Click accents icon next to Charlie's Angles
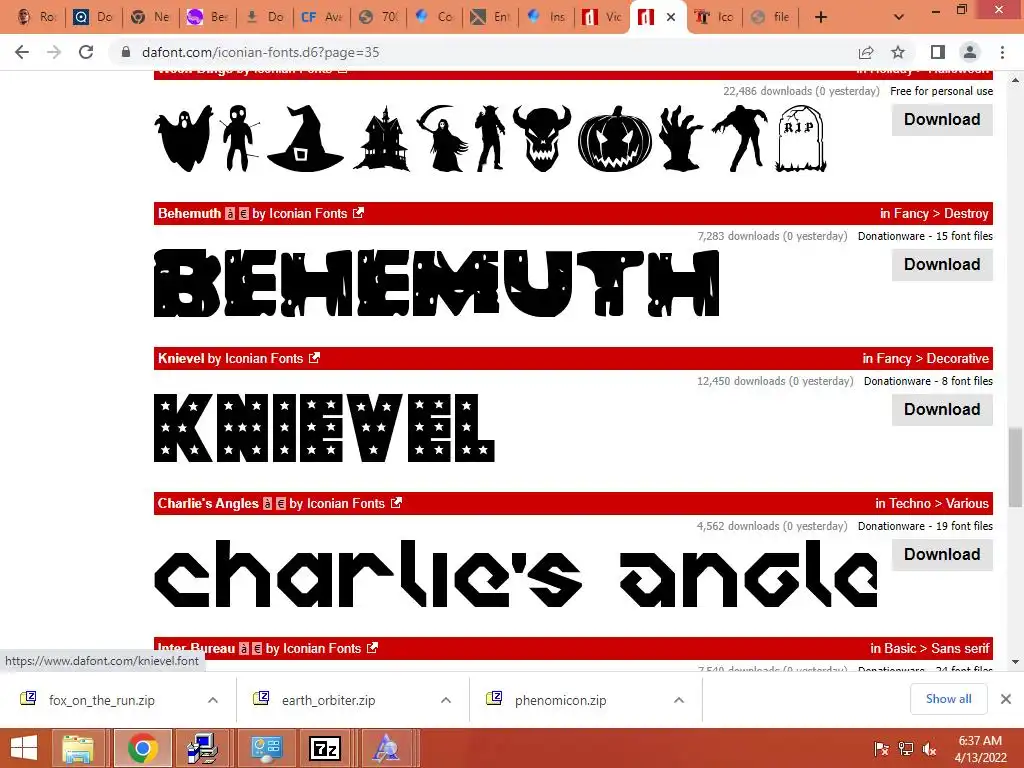 tap(267, 504)
